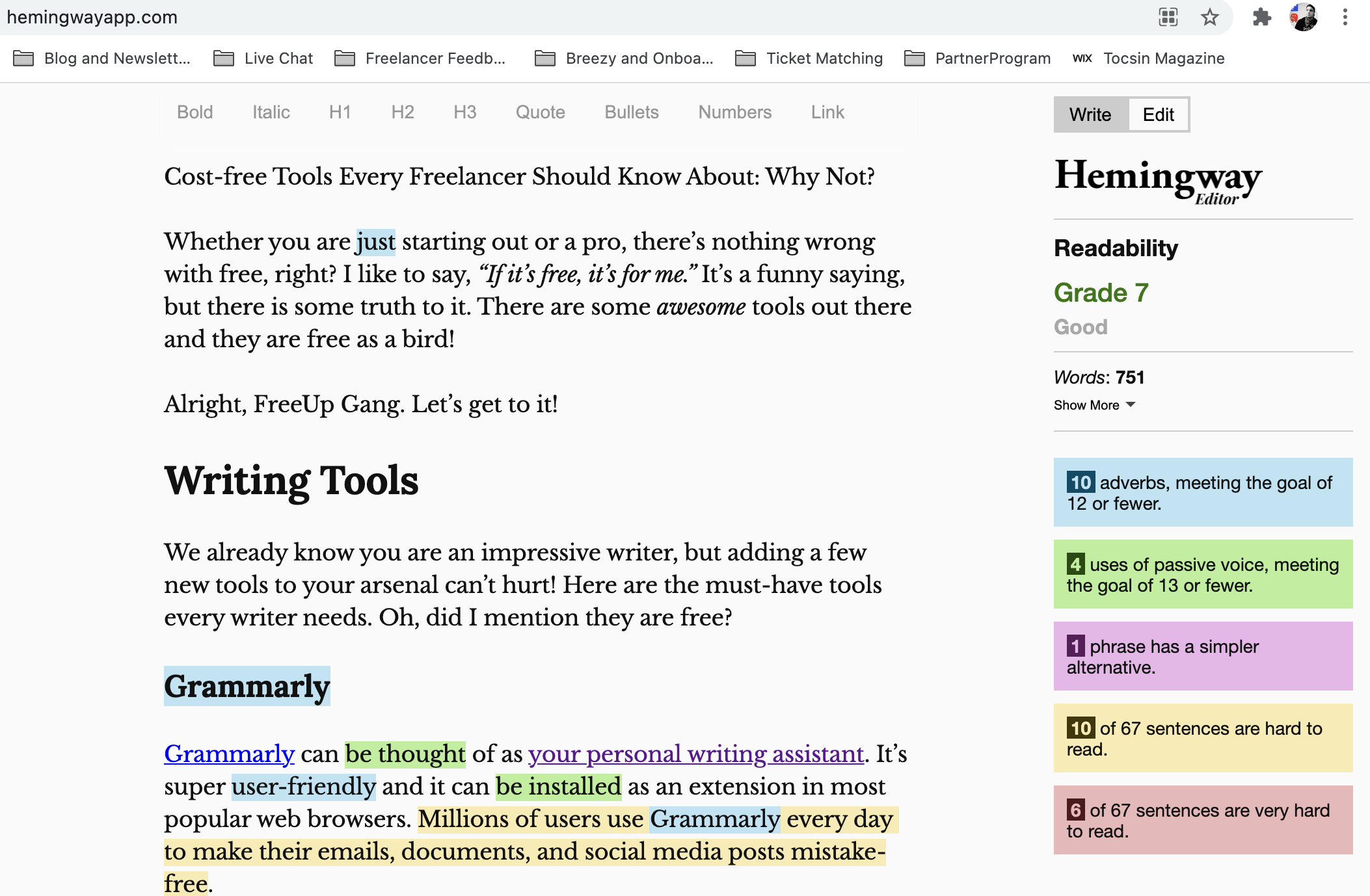
Task: Open the Tocsin Magazine Wix bookmark
Action: [1149, 59]
